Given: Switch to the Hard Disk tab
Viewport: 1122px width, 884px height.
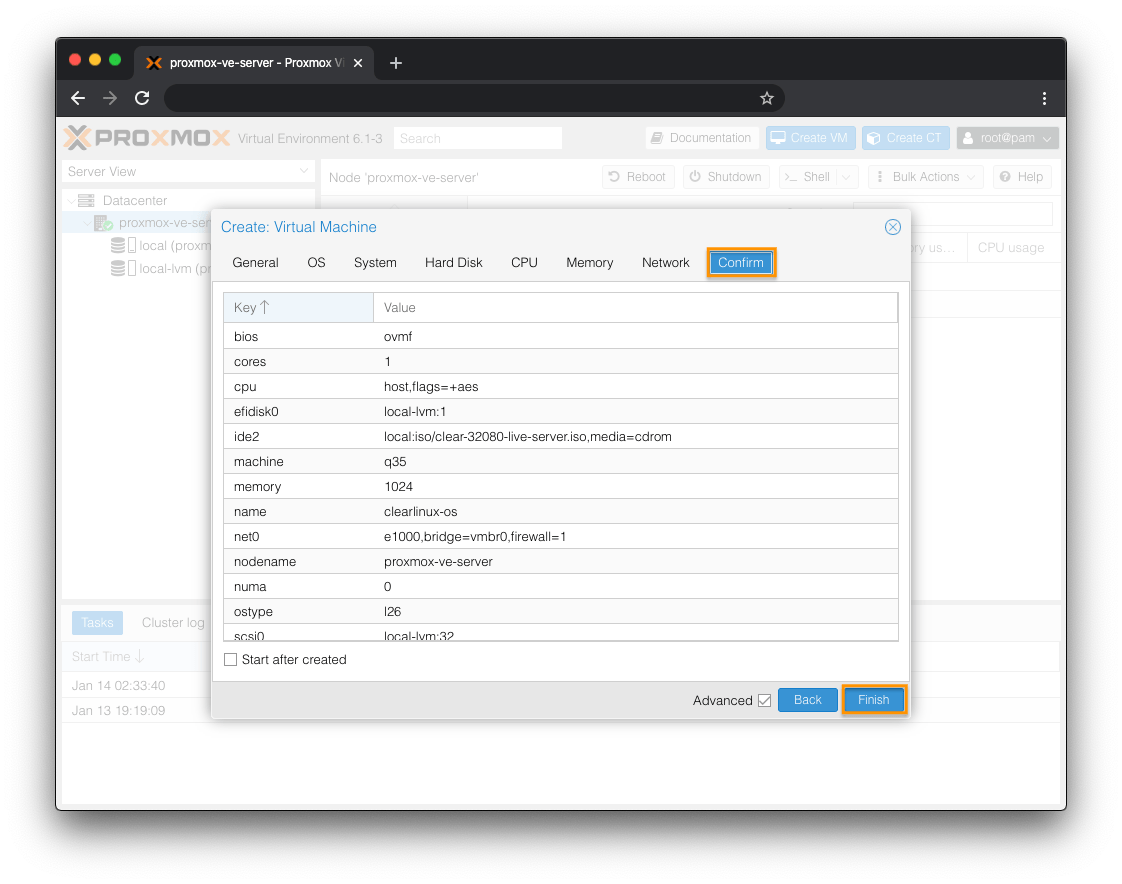Looking at the screenshot, I should tap(454, 262).
